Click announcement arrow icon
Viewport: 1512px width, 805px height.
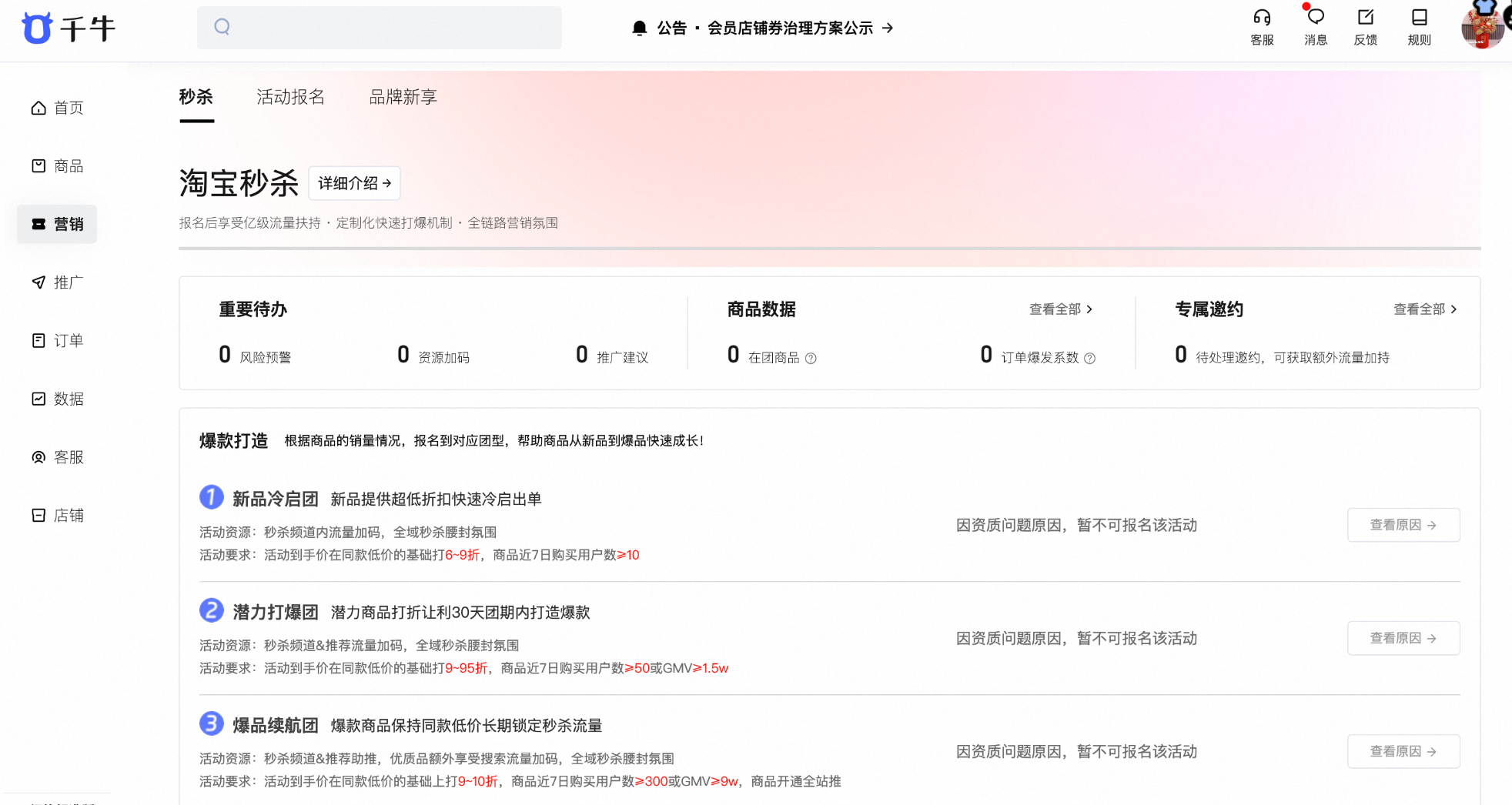tap(888, 28)
